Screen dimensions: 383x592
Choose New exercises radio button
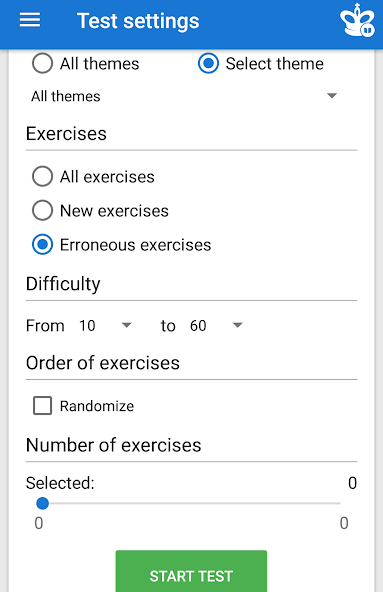coord(42,210)
